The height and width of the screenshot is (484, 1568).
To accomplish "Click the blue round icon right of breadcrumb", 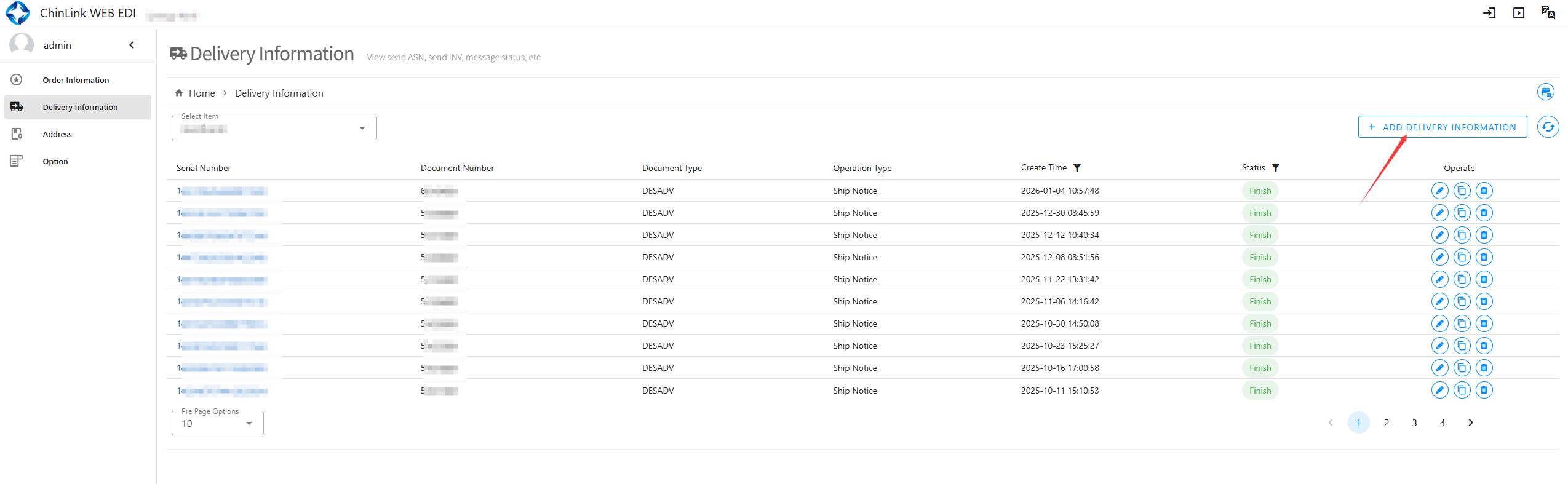I will coord(1545,92).
